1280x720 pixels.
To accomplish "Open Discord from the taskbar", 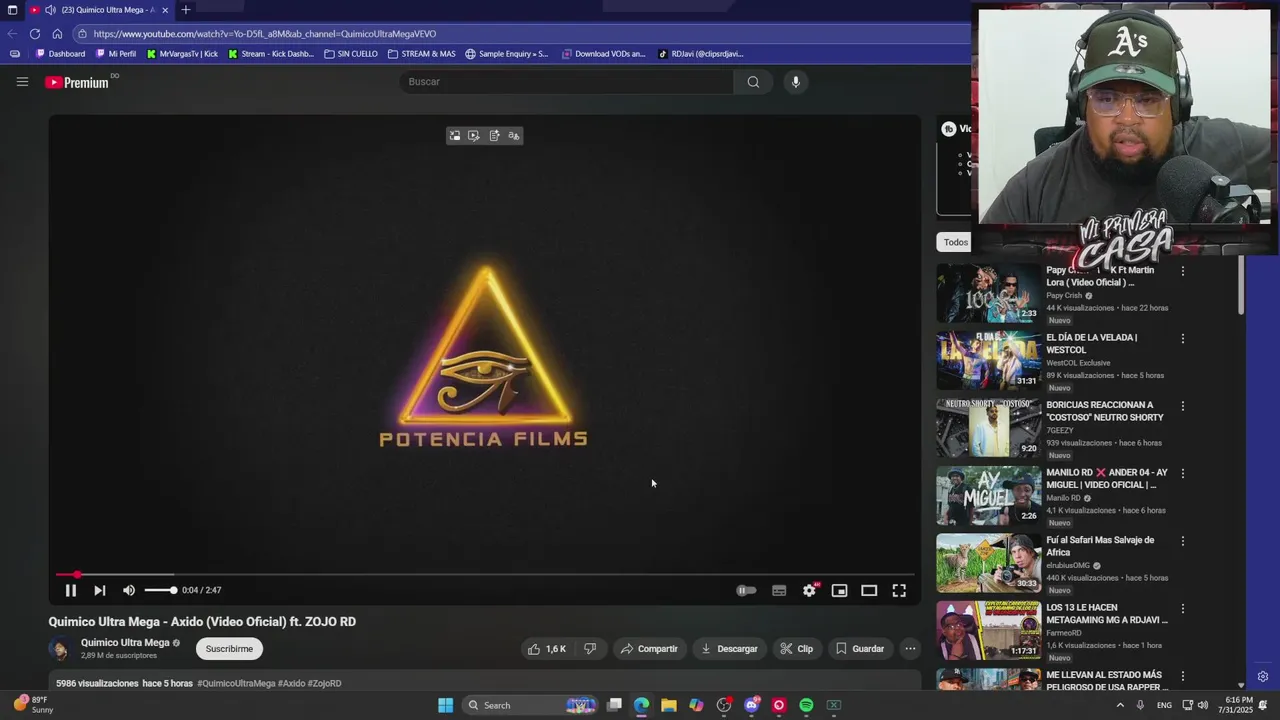I will [x=752, y=706].
